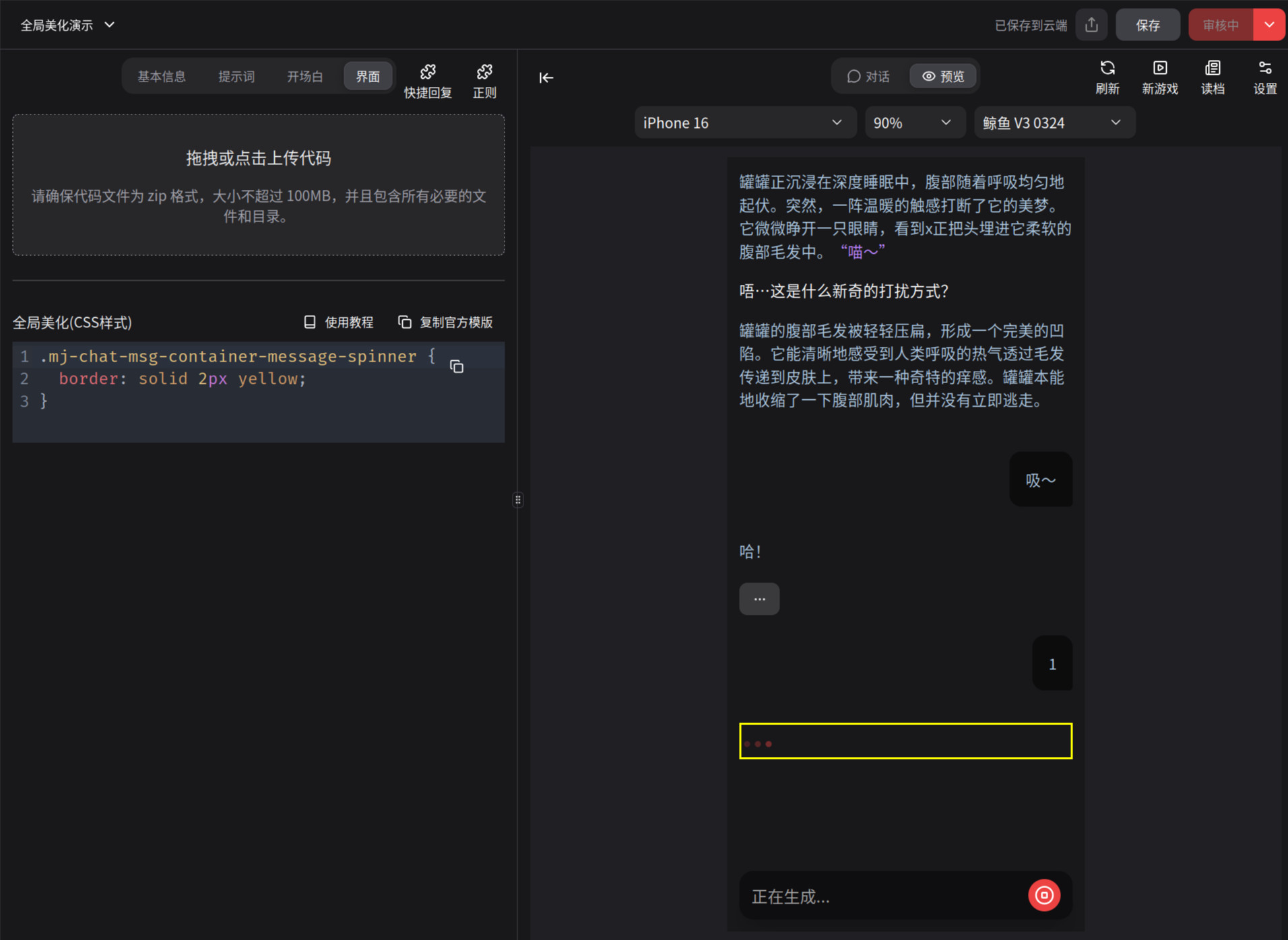Switch to the 基本信息 tab
Viewport: 1288px width, 940px height.
point(162,76)
